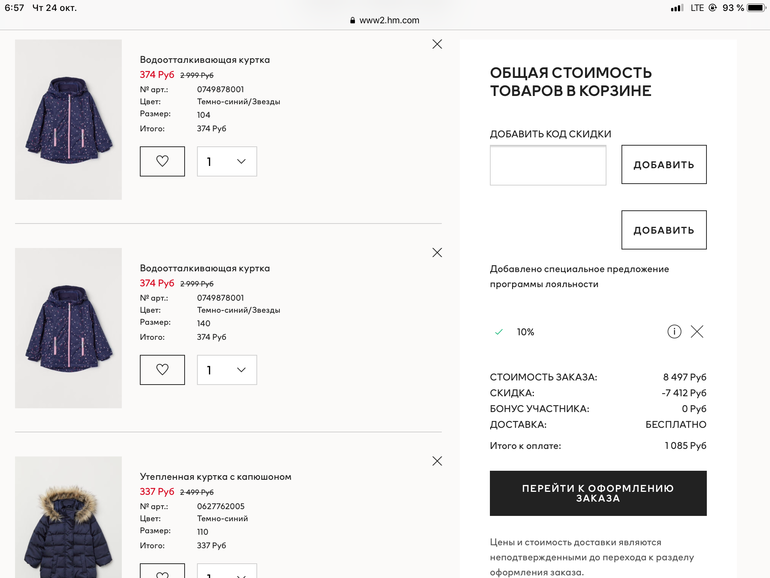This screenshot has width=770, height=578.
Task: Click the discount code input field
Action: 548,165
